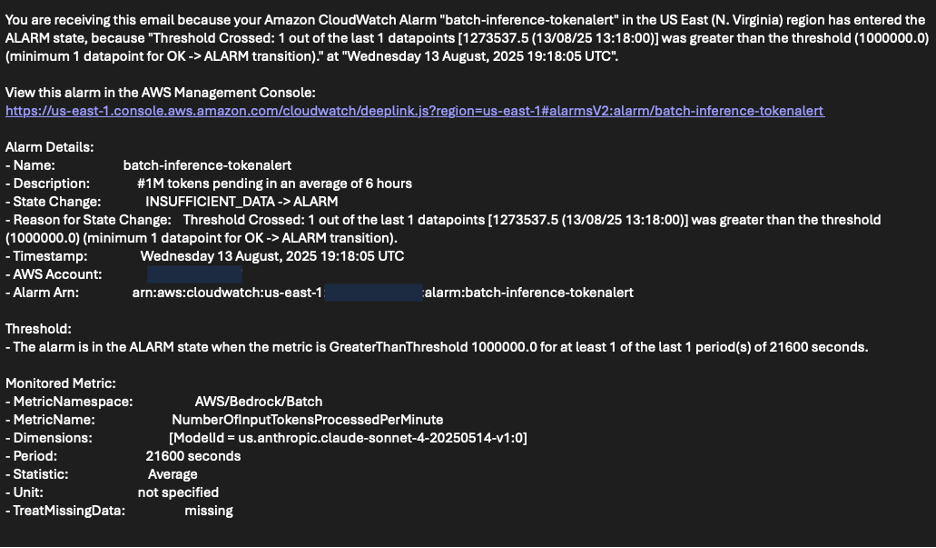Screen dimensions: 936x548
Task: Click the Unit value "not specified"
Action: [178, 492]
